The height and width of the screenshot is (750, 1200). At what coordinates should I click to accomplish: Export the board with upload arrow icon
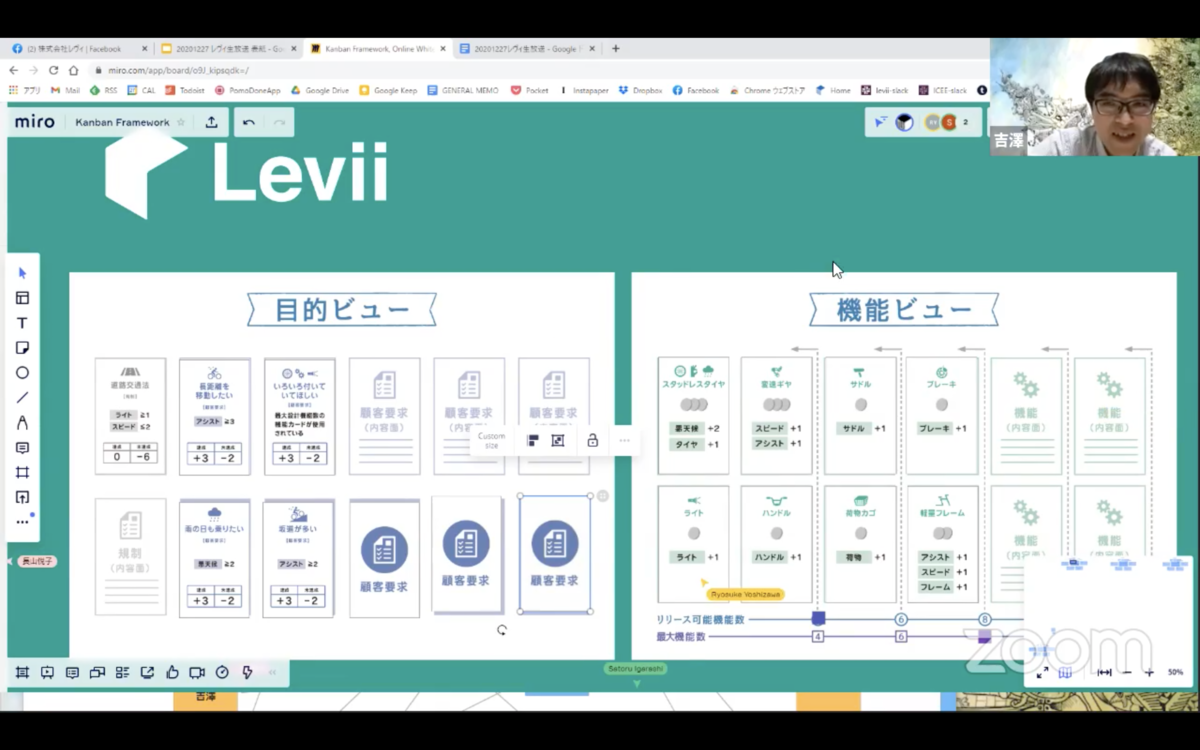point(211,122)
